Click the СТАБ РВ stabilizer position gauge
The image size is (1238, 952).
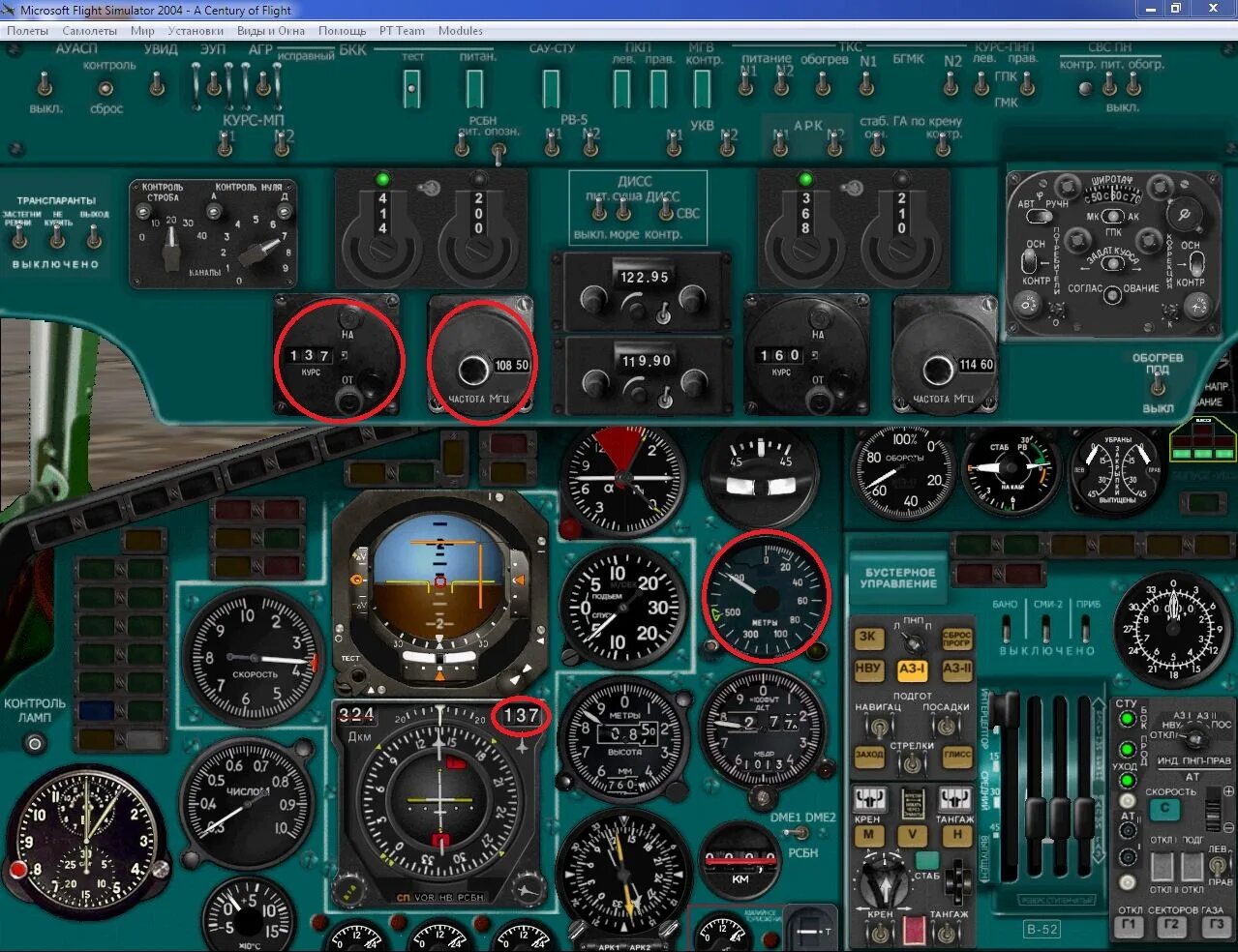tap(1012, 471)
